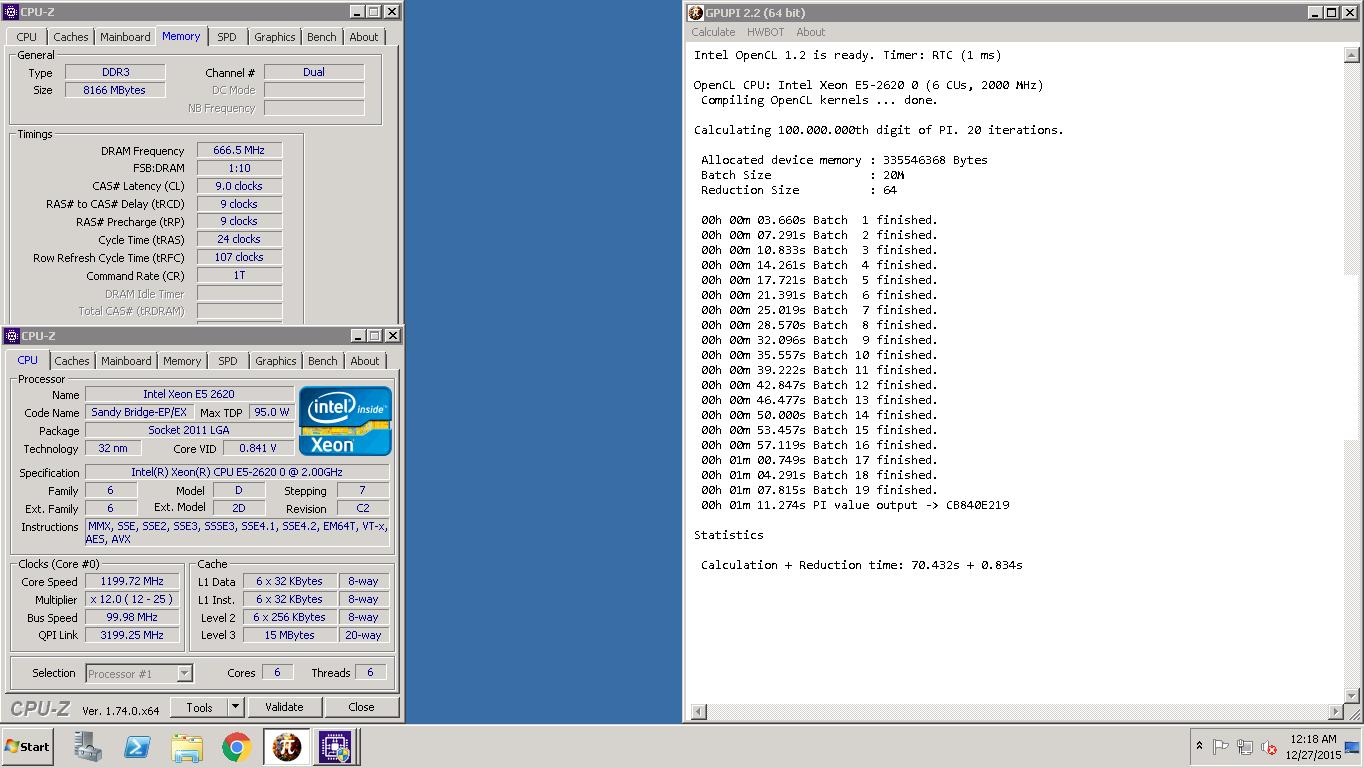Click the top CPU-Z window title icon
The image size is (1364, 768).
tap(12, 12)
